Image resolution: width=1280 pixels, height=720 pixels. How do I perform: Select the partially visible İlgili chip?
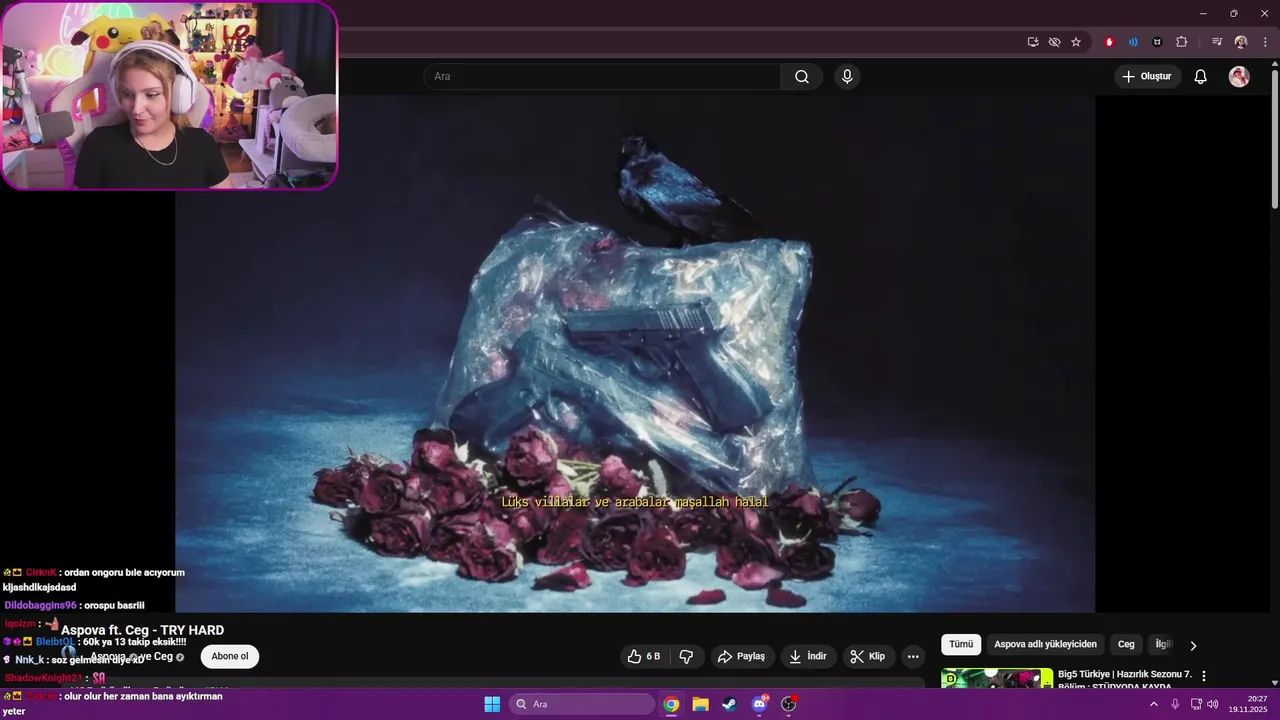[x=1162, y=645]
